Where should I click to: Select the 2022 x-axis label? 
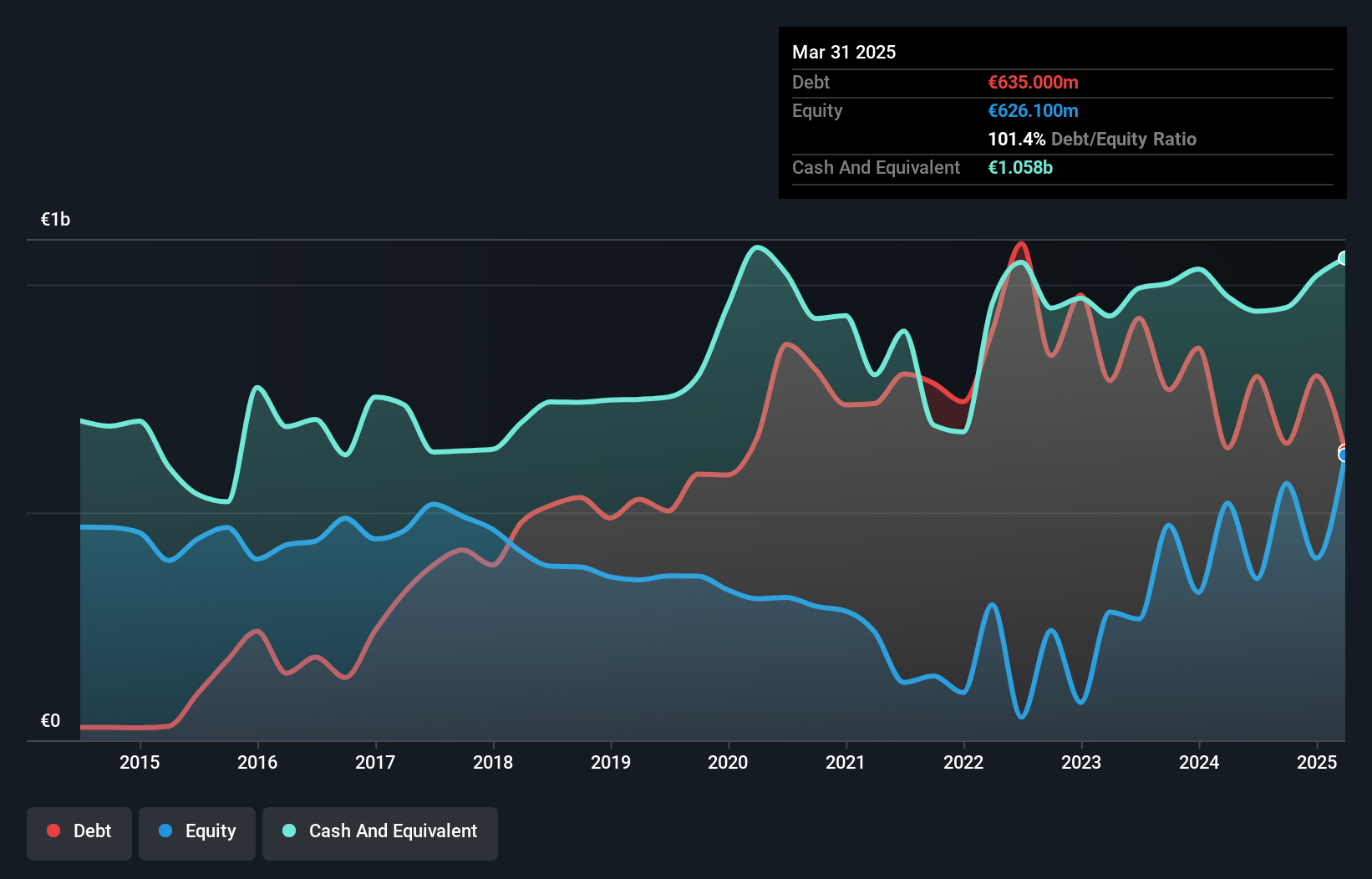coord(963,762)
